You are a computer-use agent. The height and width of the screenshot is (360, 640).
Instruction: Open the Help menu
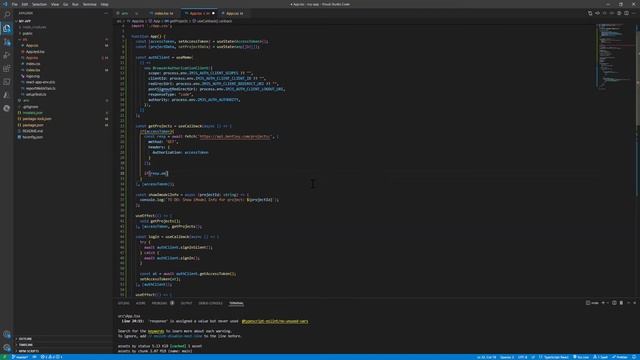[104, 4]
